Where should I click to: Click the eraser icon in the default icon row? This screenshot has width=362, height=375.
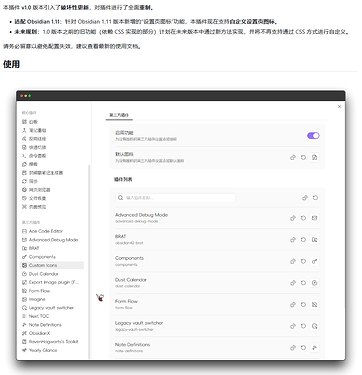tap(293, 157)
